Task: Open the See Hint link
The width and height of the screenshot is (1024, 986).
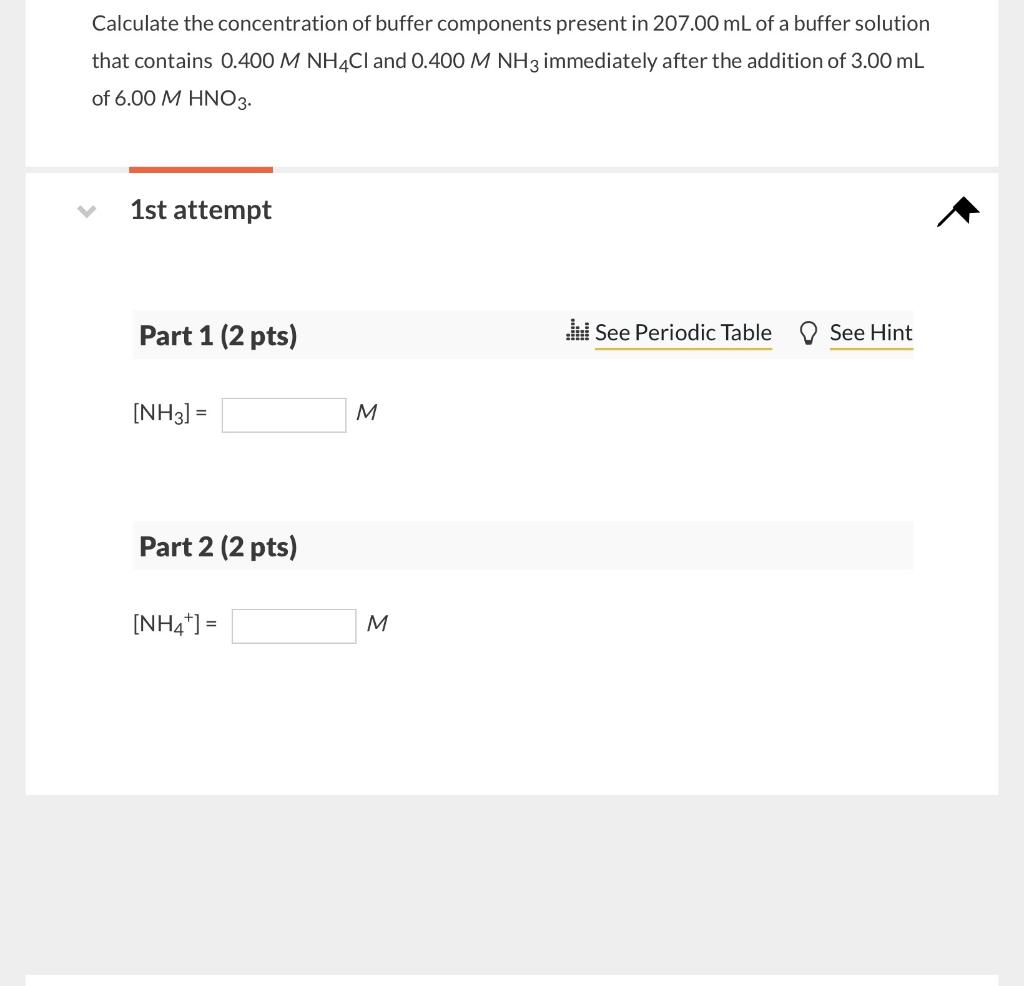Action: pos(870,332)
